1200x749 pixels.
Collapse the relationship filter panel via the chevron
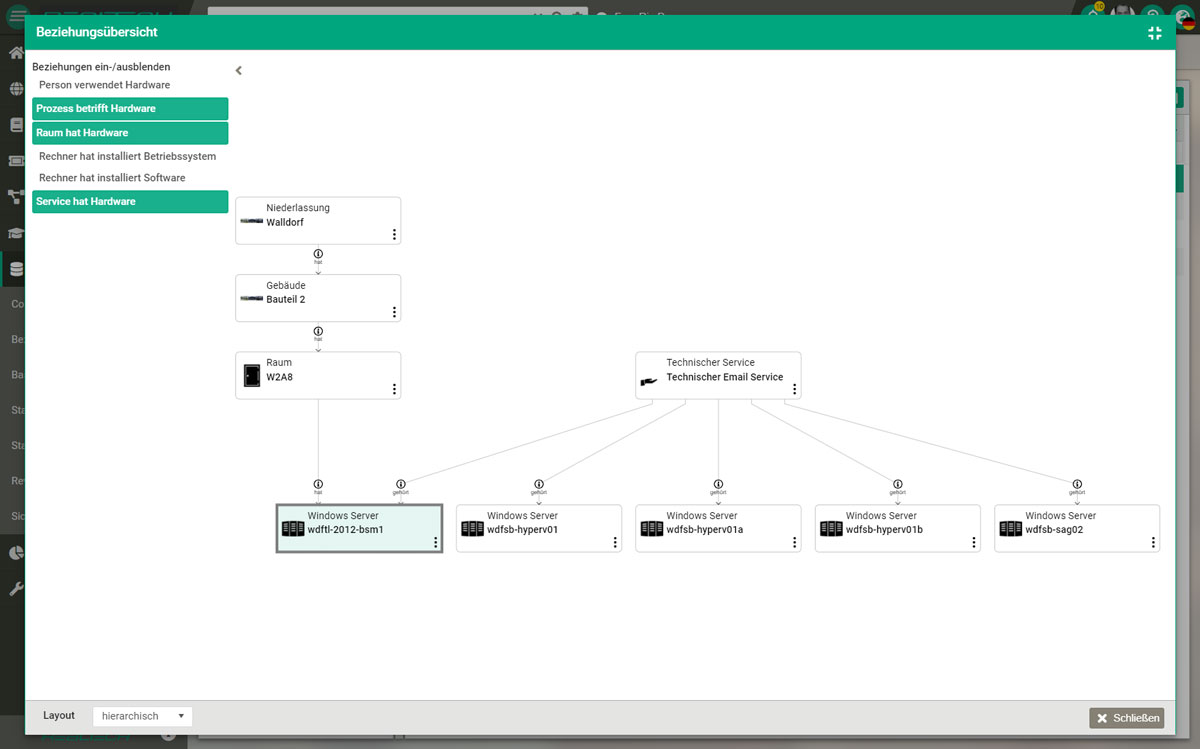(x=238, y=70)
